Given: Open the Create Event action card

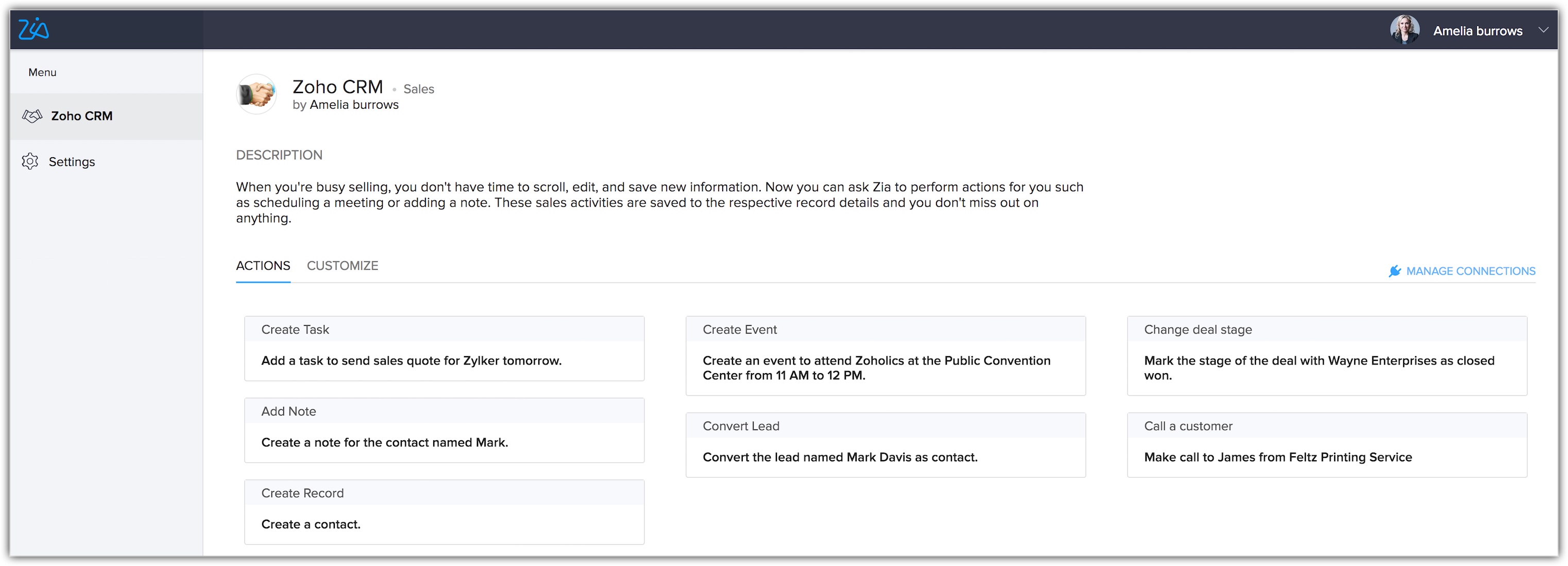Looking at the screenshot, I should pyautogui.click(x=885, y=356).
